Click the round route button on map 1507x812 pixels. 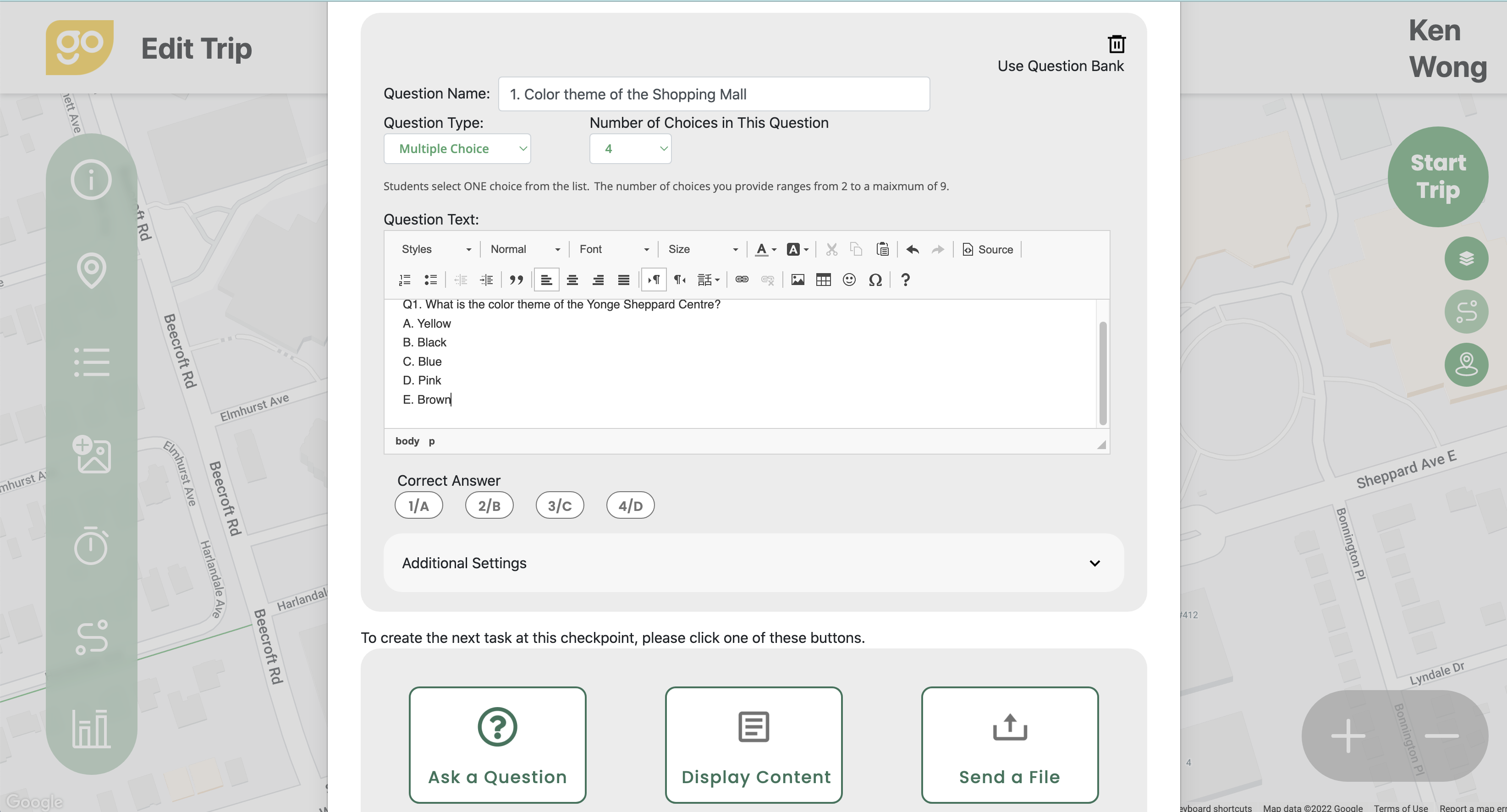1466,312
